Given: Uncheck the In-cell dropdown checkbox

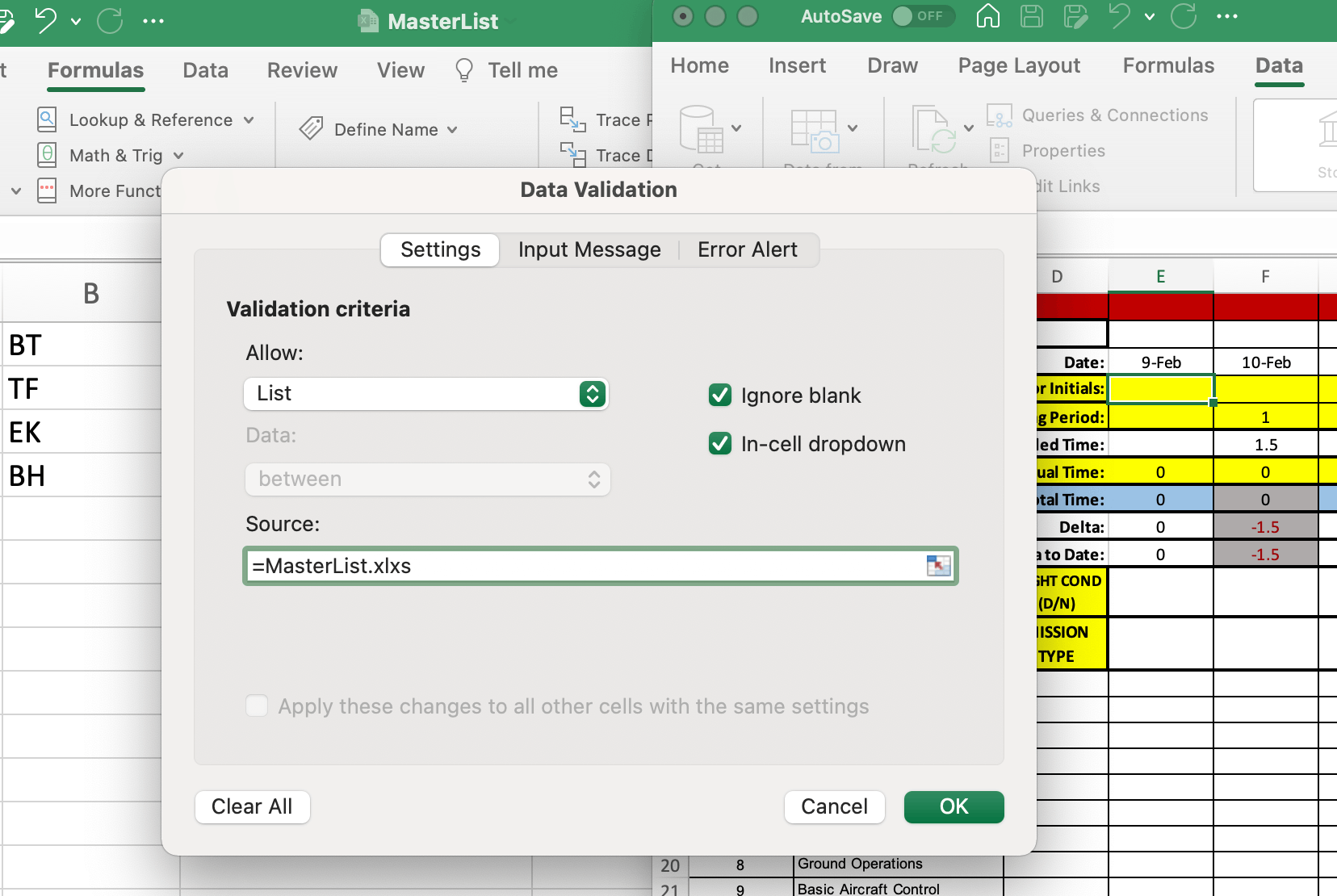Looking at the screenshot, I should coord(719,444).
